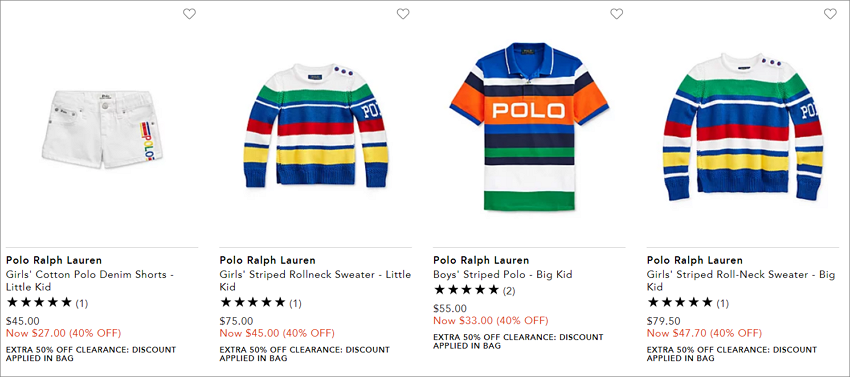Image resolution: width=850 pixels, height=377 pixels.
Task: Open Big Kid striped sweater product image
Action: tap(743, 127)
